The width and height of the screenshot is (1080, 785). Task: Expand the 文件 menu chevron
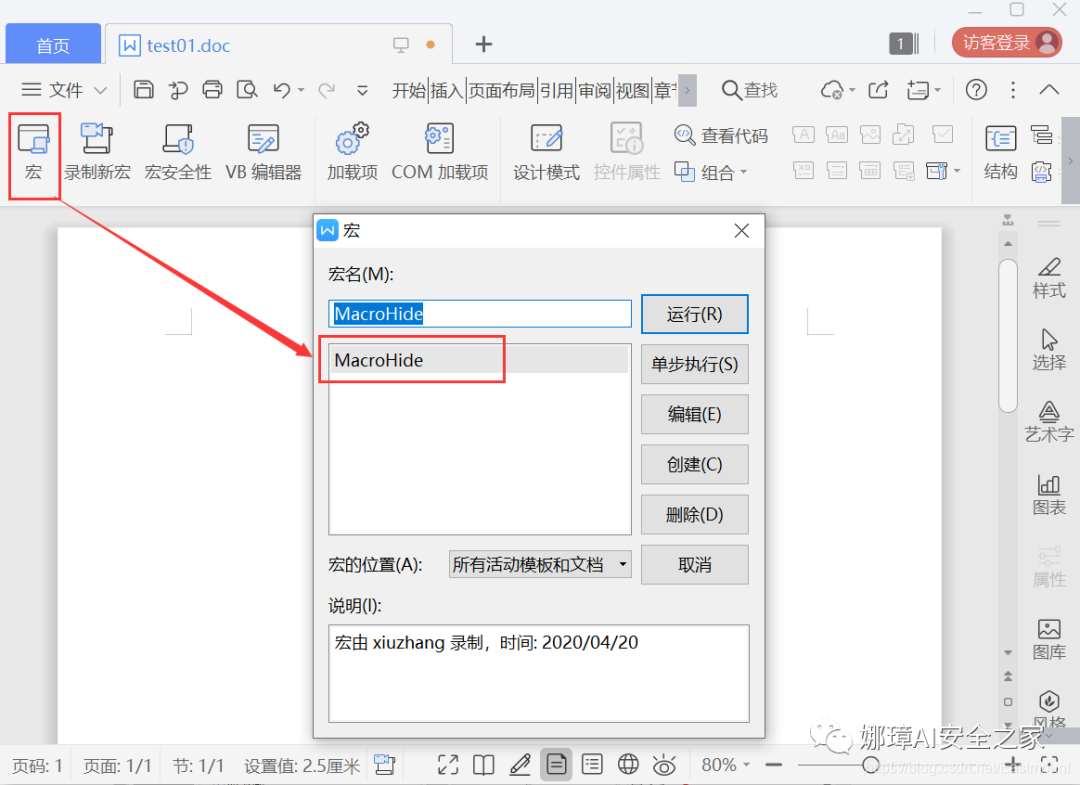click(x=101, y=90)
